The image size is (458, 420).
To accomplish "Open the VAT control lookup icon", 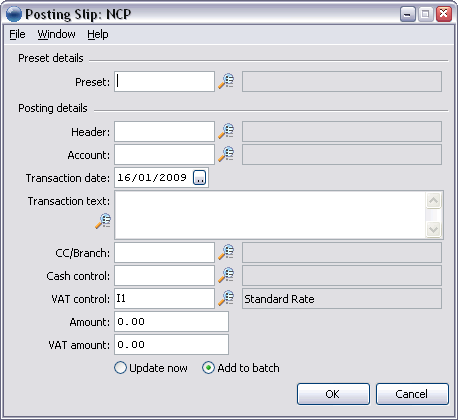I will click(226, 298).
